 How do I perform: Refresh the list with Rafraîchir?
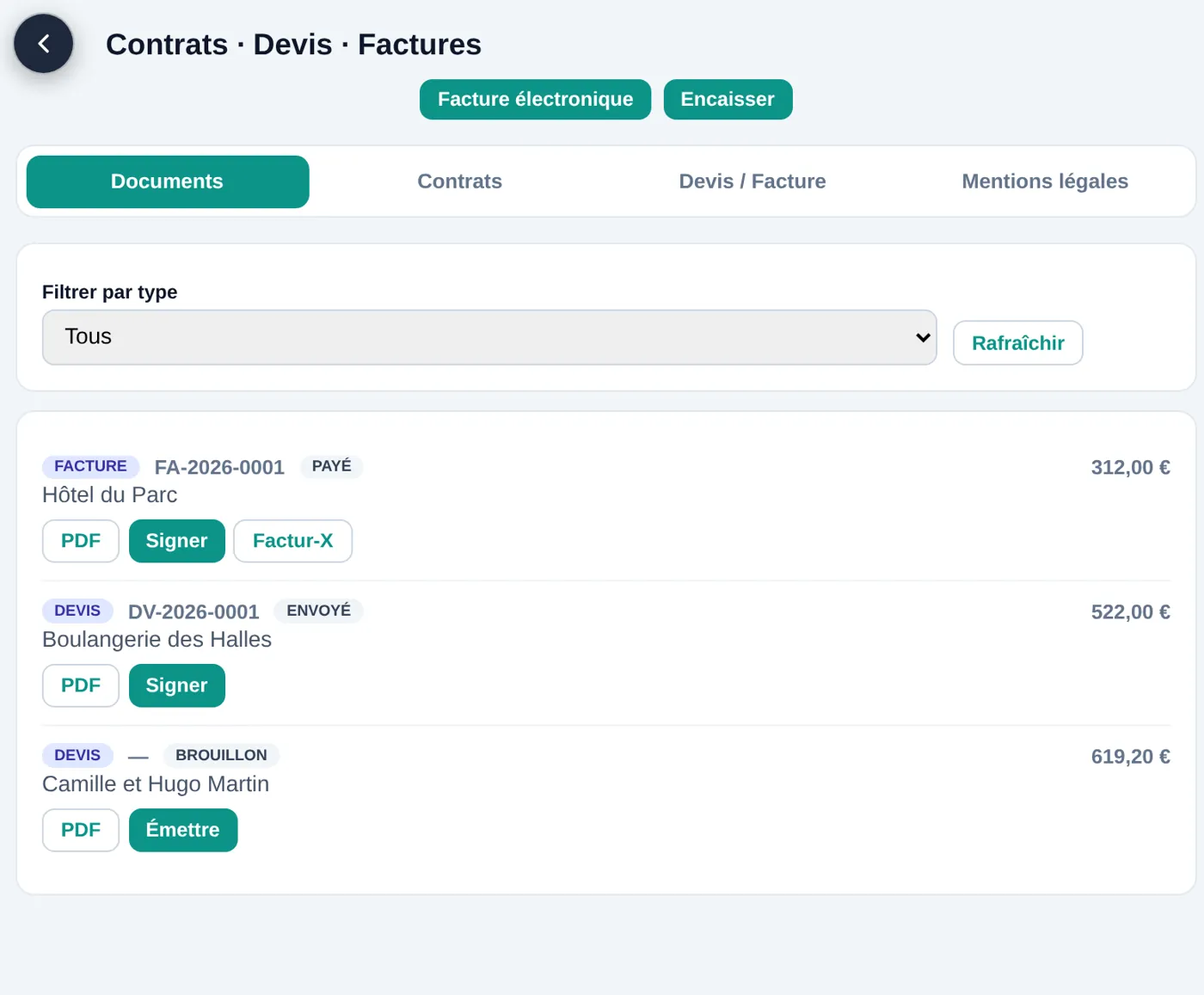[1018, 343]
